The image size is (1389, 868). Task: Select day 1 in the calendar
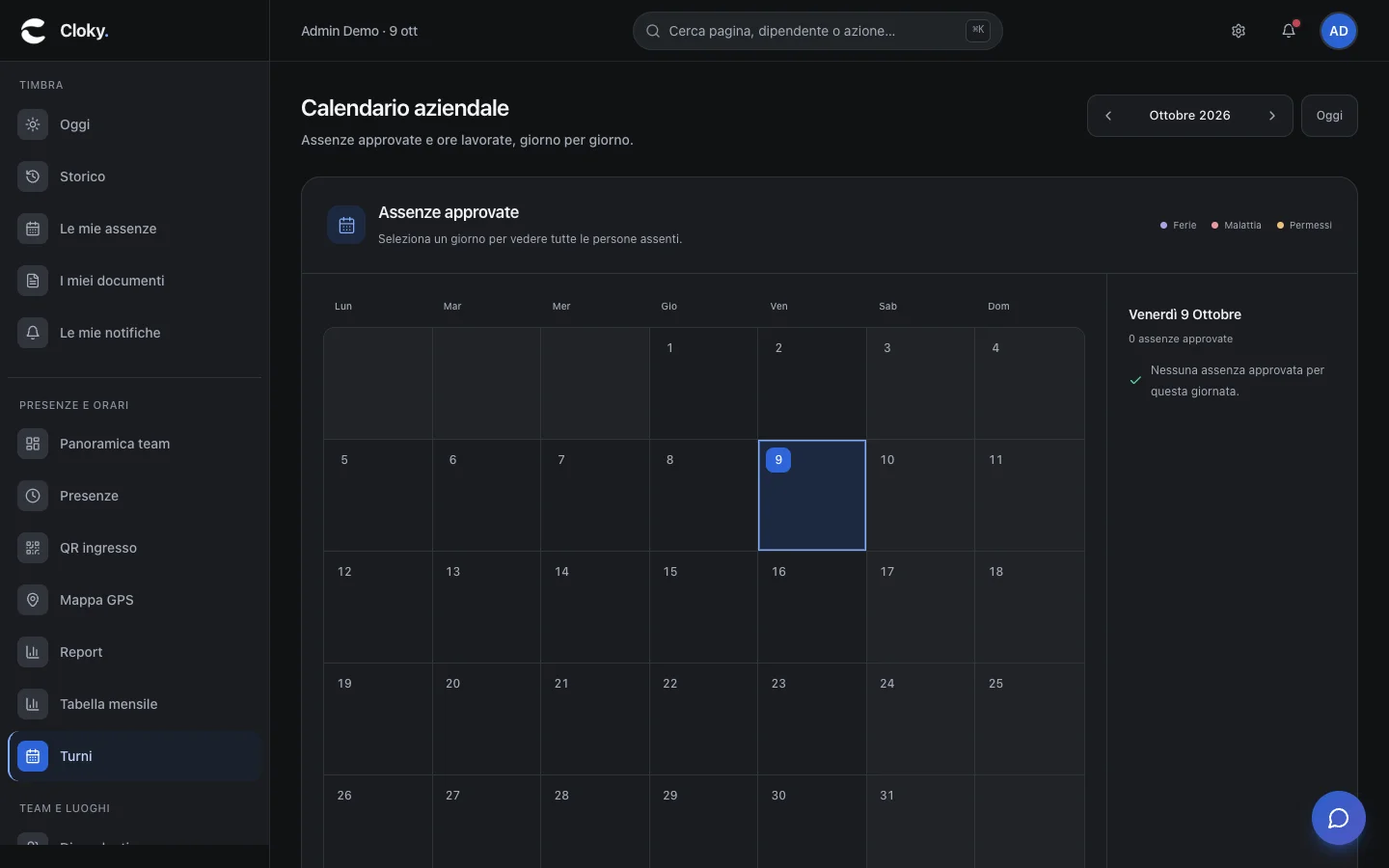click(703, 384)
